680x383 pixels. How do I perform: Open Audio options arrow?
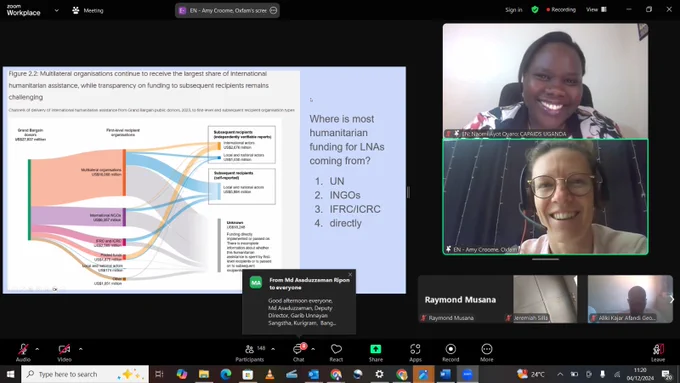point(37,349)
